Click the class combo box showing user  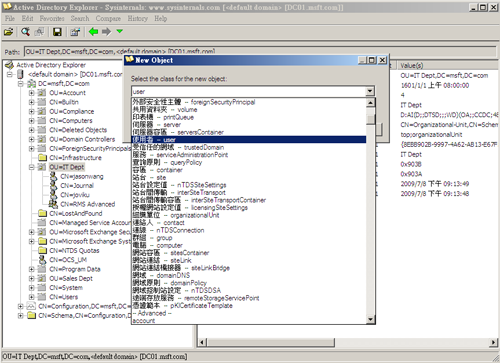pyautogui.click(x=248, y=91)
